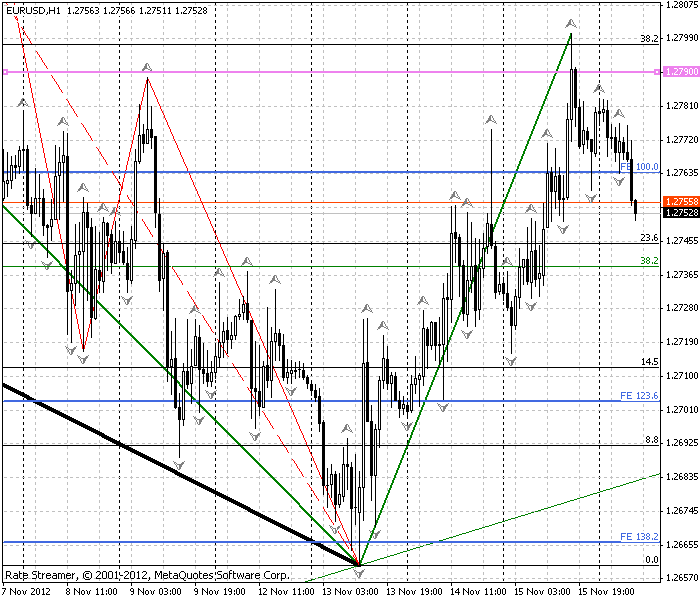Select the right anchor square of the pink line
The height and width of the screenshot is (600, 700).
[x=657, y=72]
